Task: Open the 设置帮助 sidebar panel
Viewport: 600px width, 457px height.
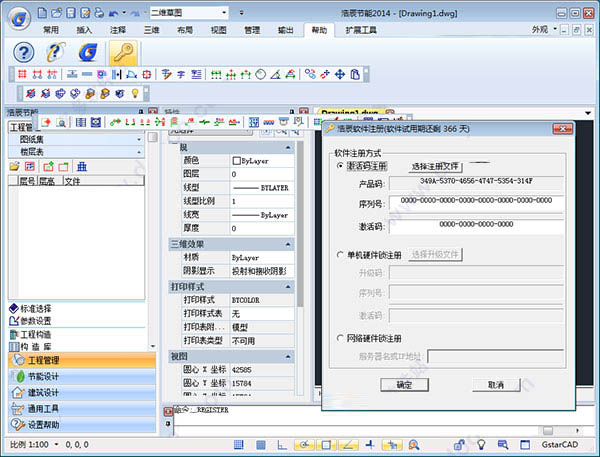Action: [82, 425]
